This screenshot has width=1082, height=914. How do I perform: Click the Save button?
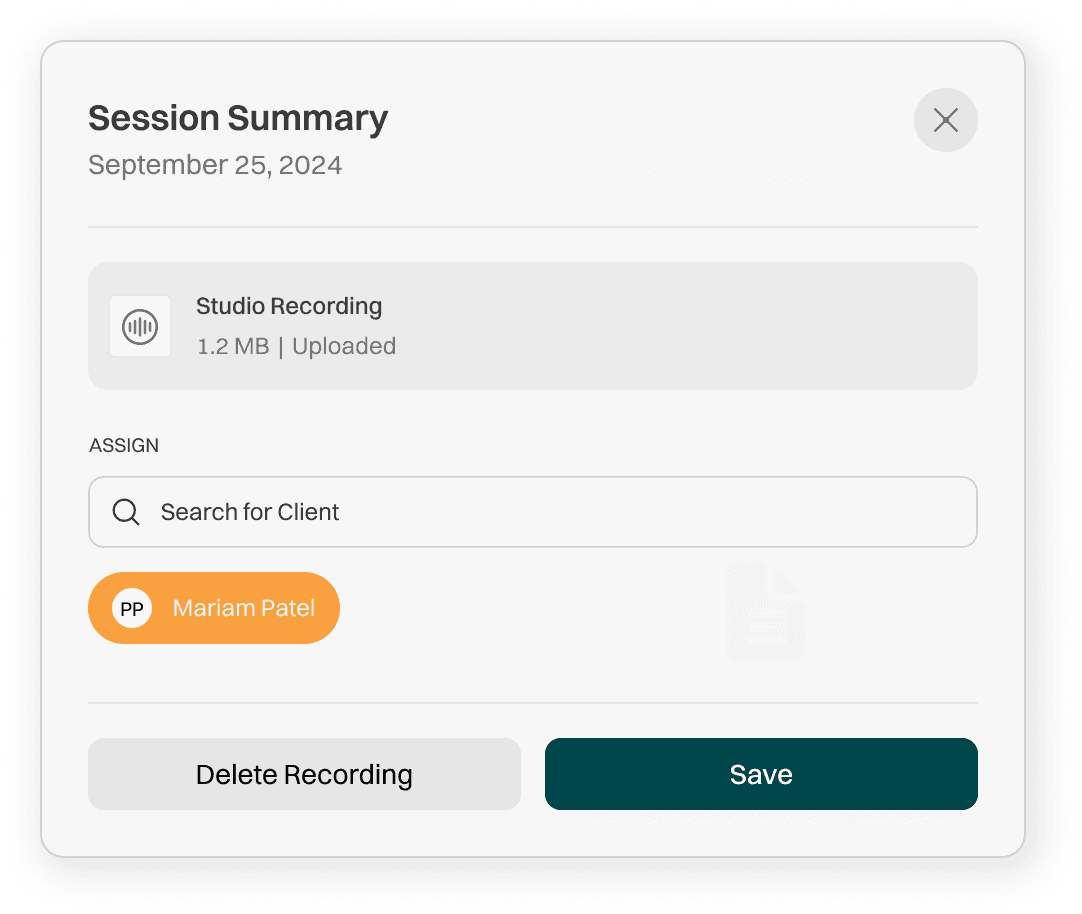761,773
